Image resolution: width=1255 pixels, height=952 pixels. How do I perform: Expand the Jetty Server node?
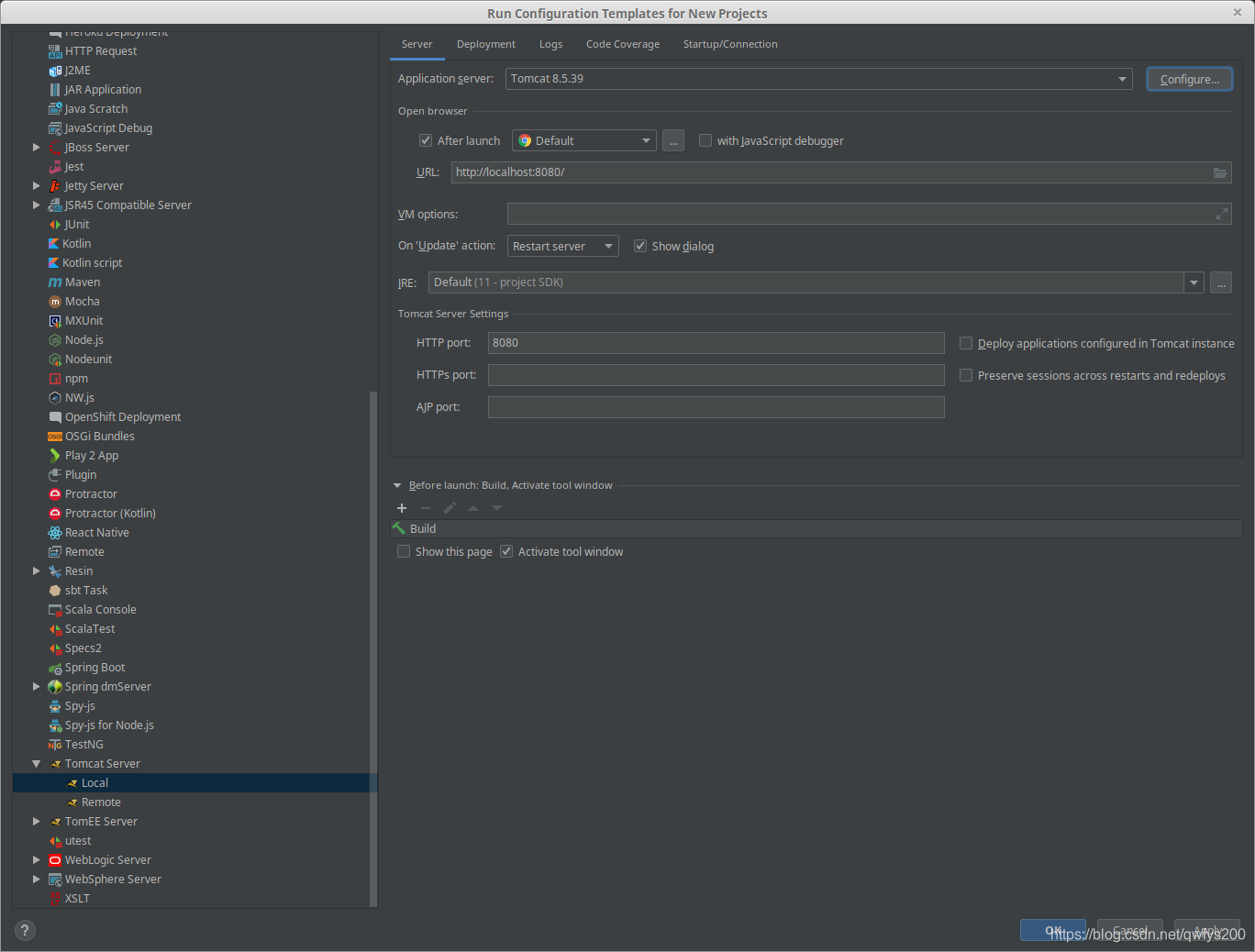tap(37, 186)
